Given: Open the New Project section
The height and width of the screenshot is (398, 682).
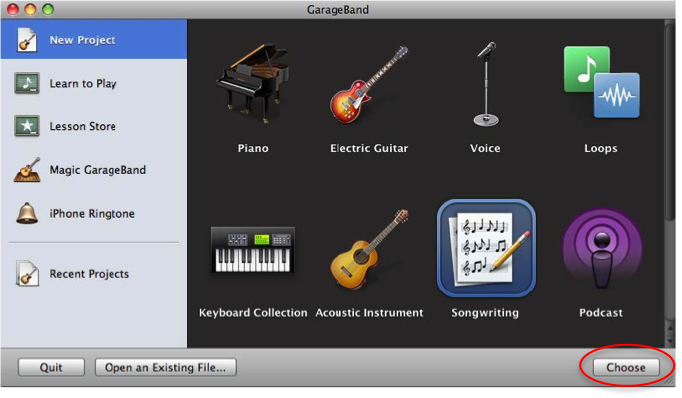Looking at the screenshot, I should tap(94, 39).
